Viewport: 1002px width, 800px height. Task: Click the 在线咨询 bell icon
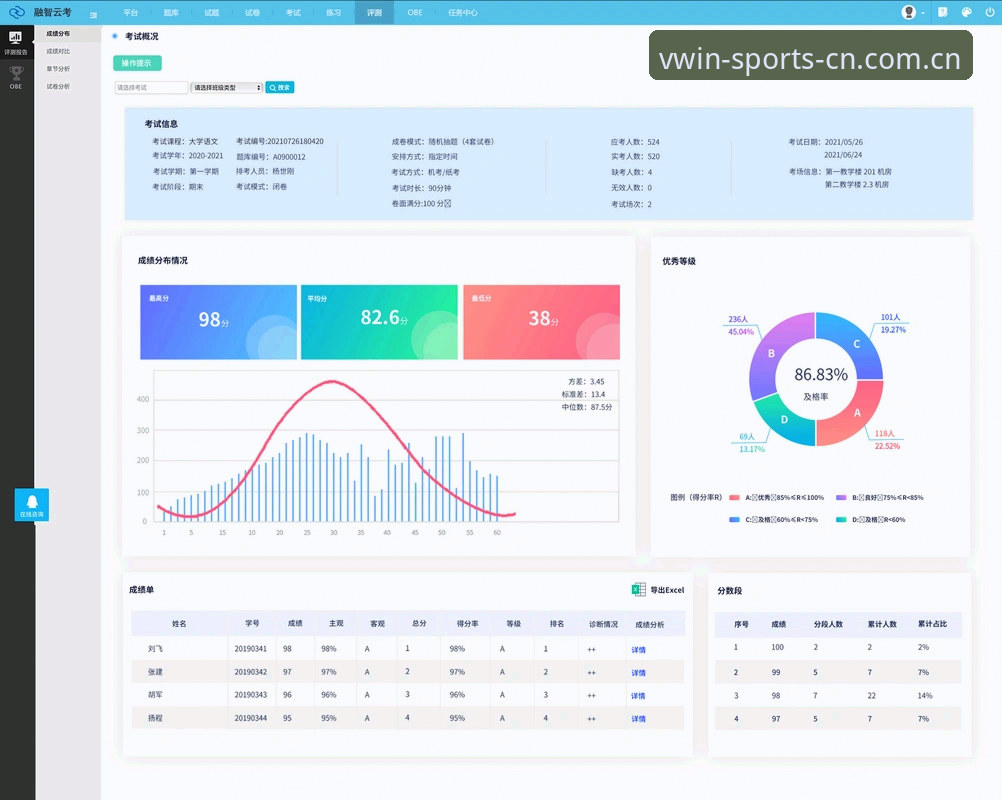tap(32, 502)
